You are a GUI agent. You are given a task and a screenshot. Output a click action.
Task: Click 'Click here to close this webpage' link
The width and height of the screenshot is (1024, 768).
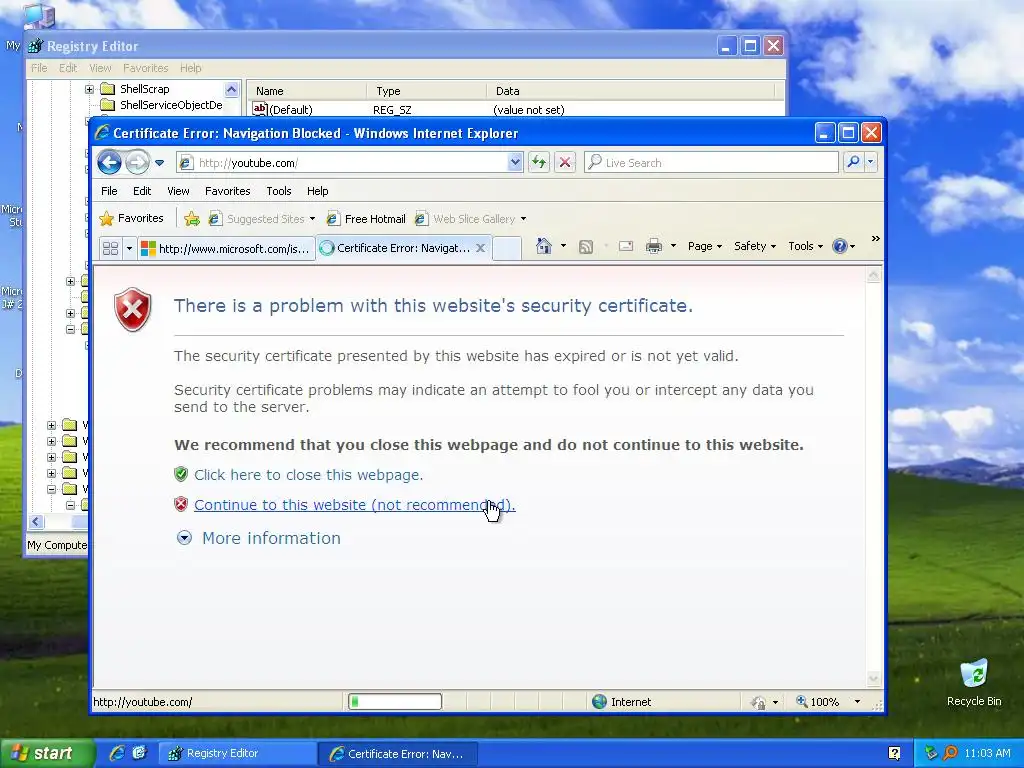[x=308, y=475]
